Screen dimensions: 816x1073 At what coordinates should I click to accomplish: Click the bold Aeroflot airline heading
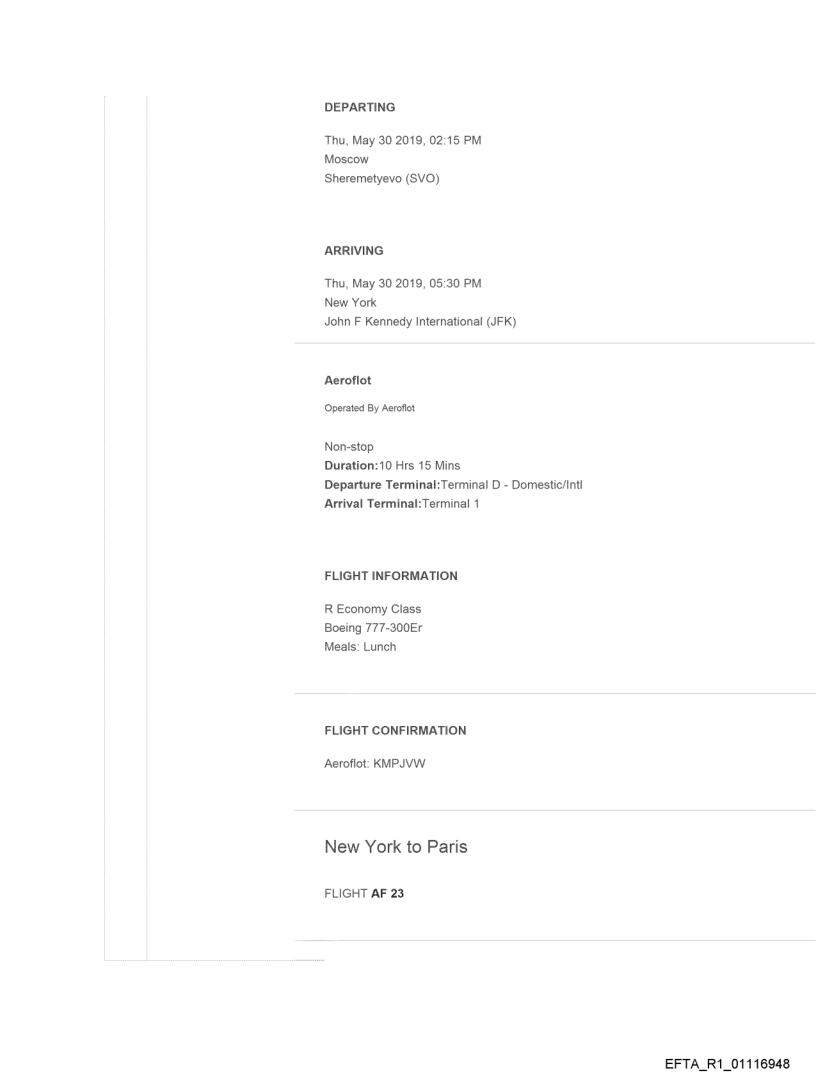(x=347, y=381)
